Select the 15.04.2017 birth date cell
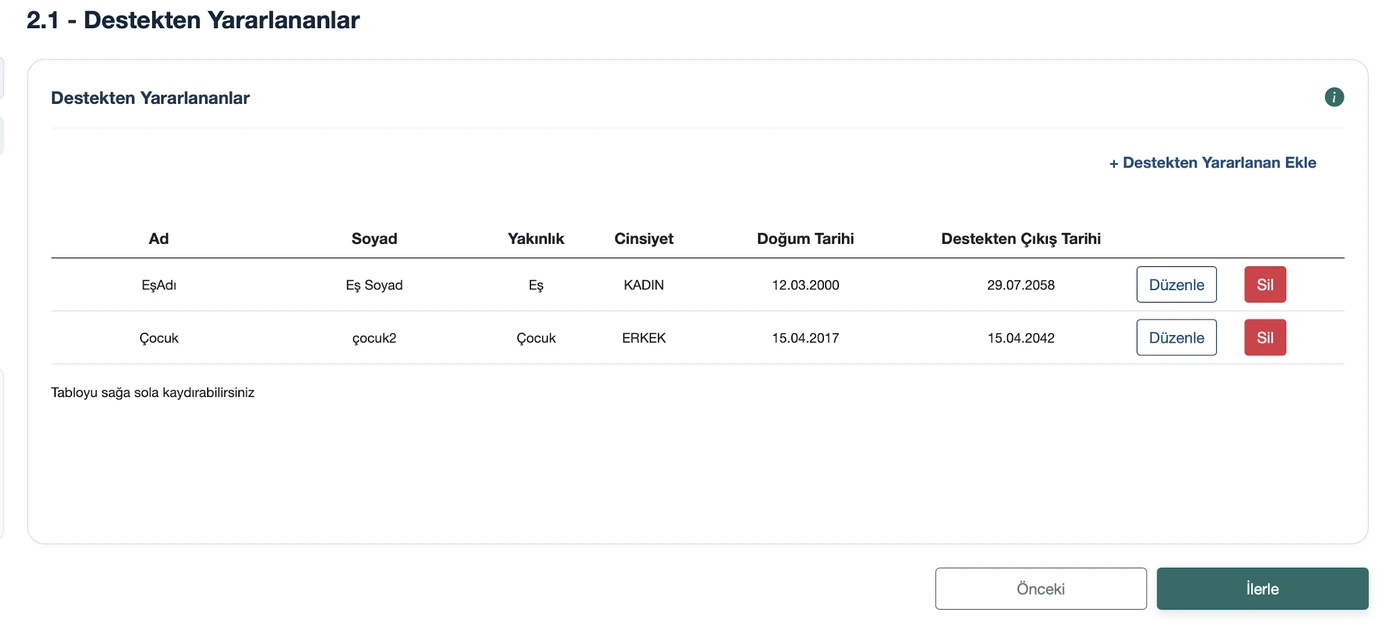Image resolution: width=1400 pixels, height=639 pixels. click(806, 338)
